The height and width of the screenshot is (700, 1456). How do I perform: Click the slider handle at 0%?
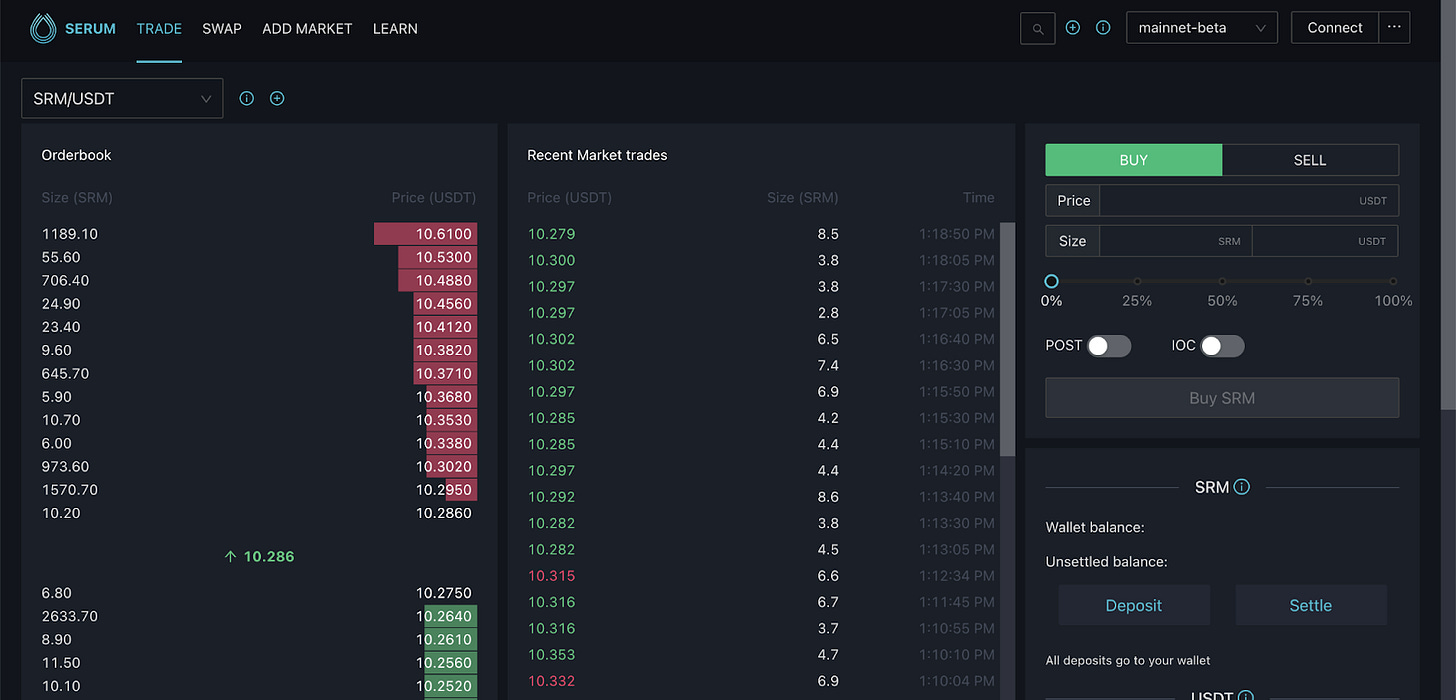pyautogui.click(x=1051, y=281)
